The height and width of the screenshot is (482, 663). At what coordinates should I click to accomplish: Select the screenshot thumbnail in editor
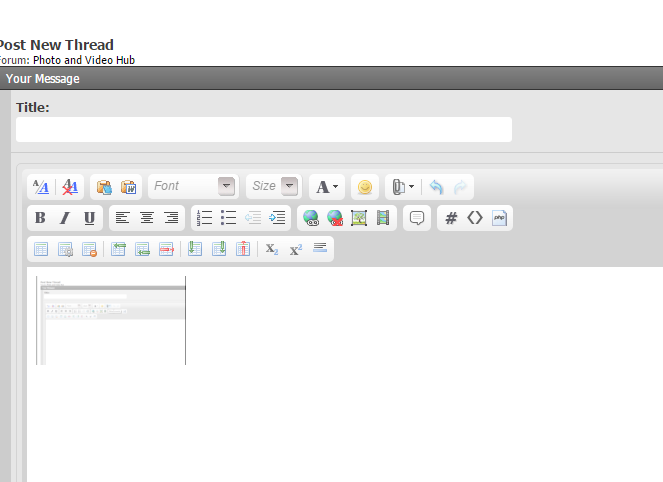pyautogui.click(x=111, y=320)
